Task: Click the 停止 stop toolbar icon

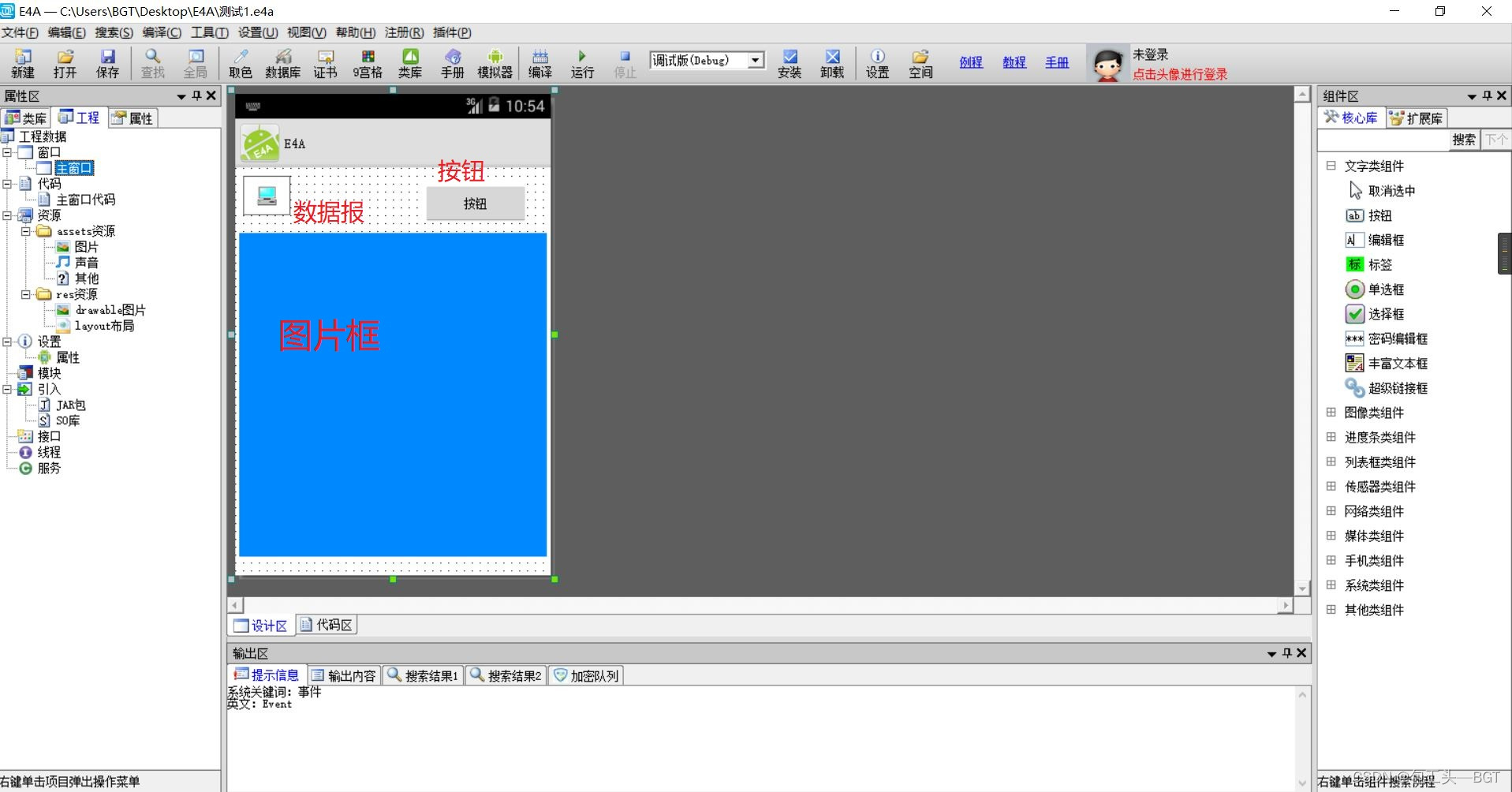Action: tap(625, 64)
